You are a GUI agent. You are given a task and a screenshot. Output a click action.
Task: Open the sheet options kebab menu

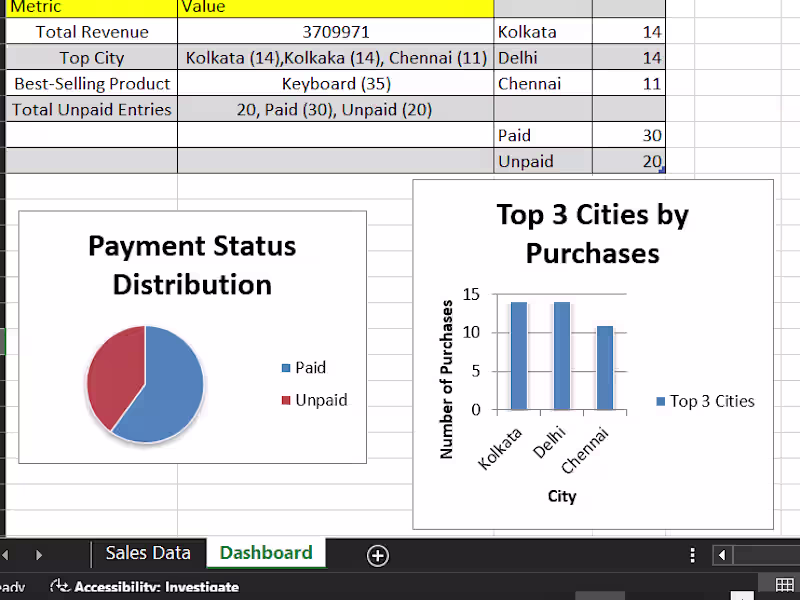pos(693,554)
